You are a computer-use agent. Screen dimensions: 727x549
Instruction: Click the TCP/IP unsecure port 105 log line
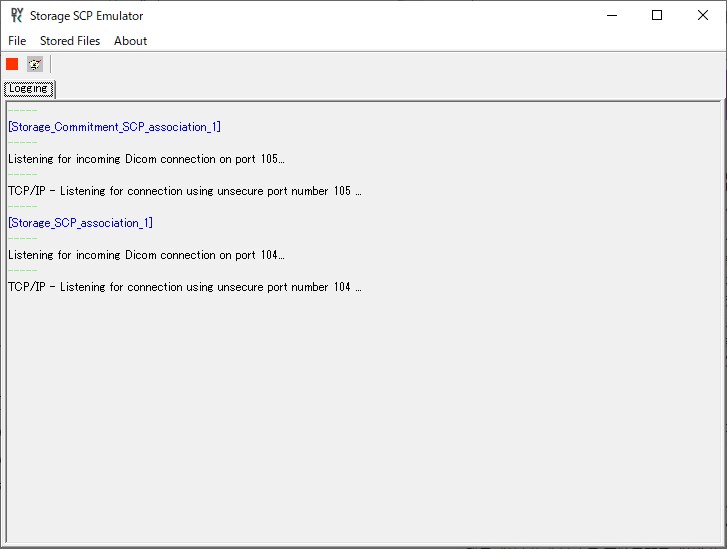pyautogui.click(x=184, y=191)
